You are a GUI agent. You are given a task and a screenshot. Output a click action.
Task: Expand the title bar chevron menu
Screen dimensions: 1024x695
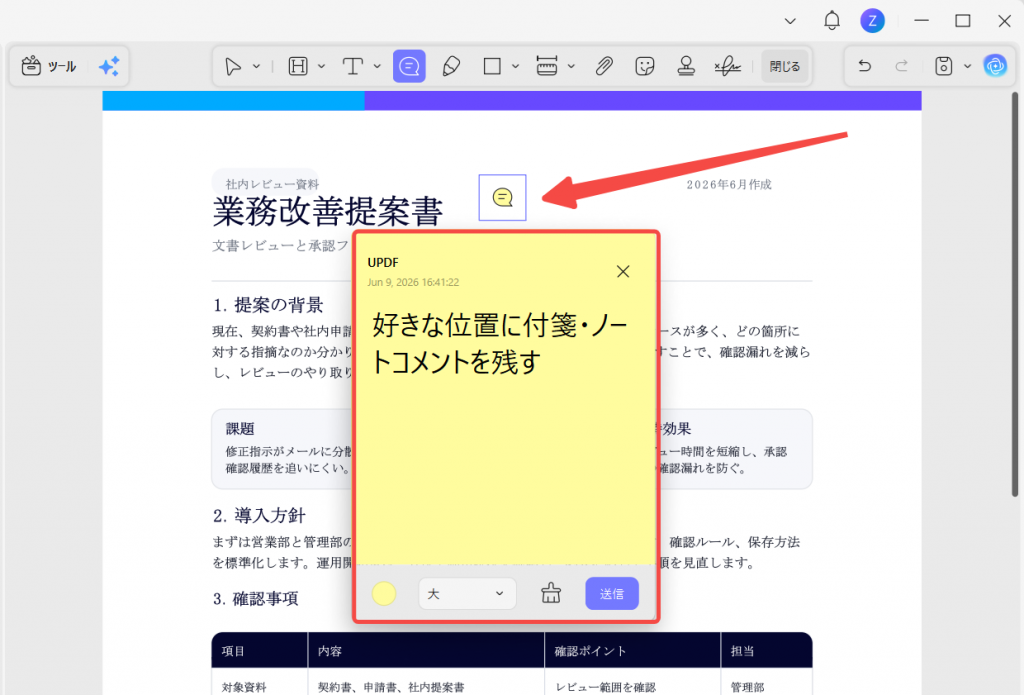790,21
